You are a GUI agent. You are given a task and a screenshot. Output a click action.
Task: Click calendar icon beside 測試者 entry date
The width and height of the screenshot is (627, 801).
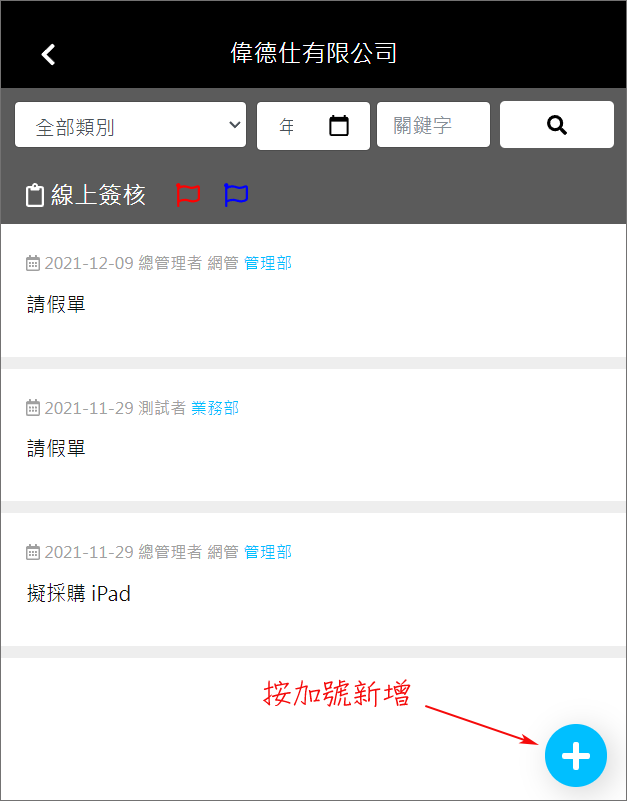coord(33,408)
